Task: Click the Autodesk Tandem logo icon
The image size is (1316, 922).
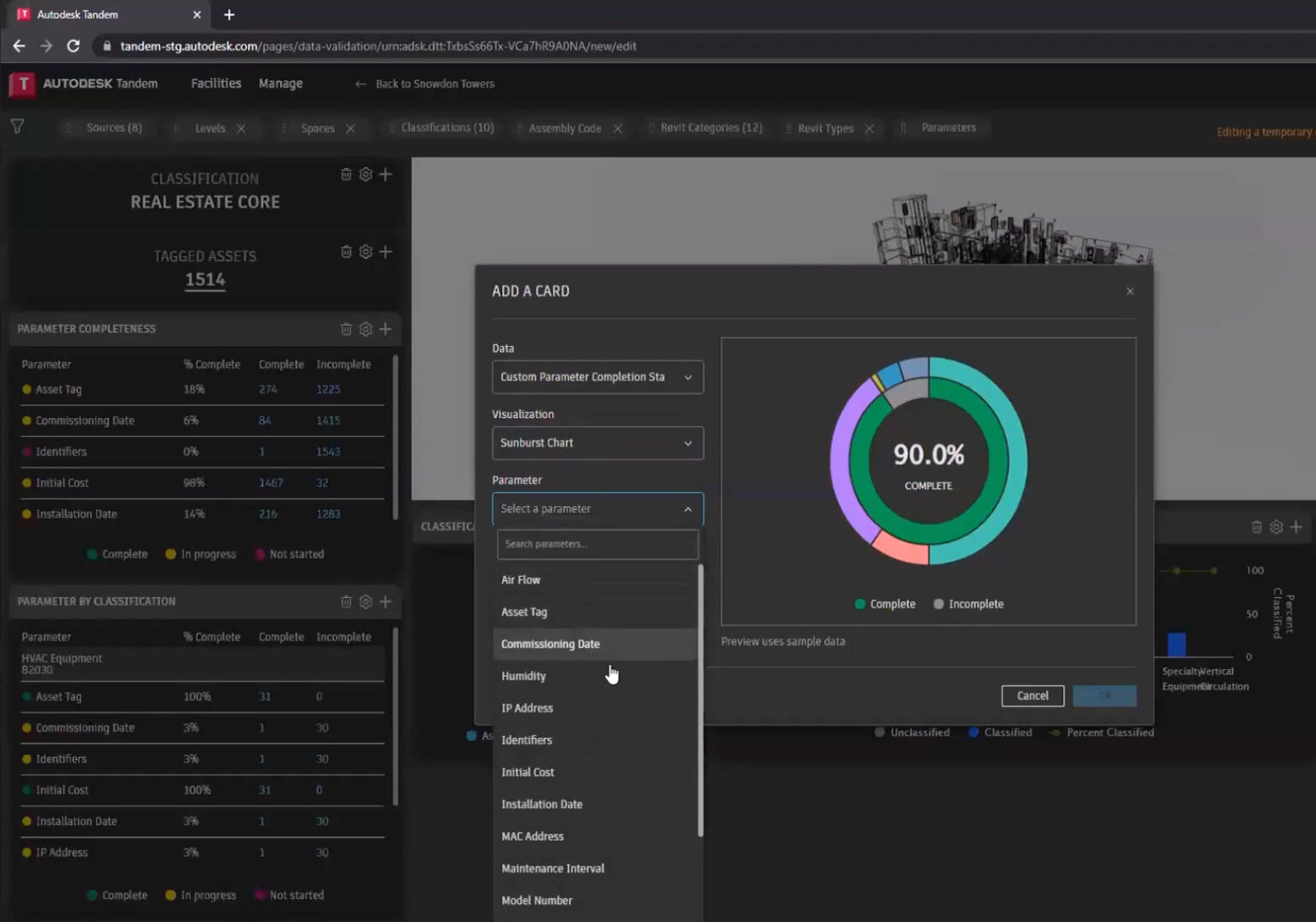Action: (x=21, y=83)
